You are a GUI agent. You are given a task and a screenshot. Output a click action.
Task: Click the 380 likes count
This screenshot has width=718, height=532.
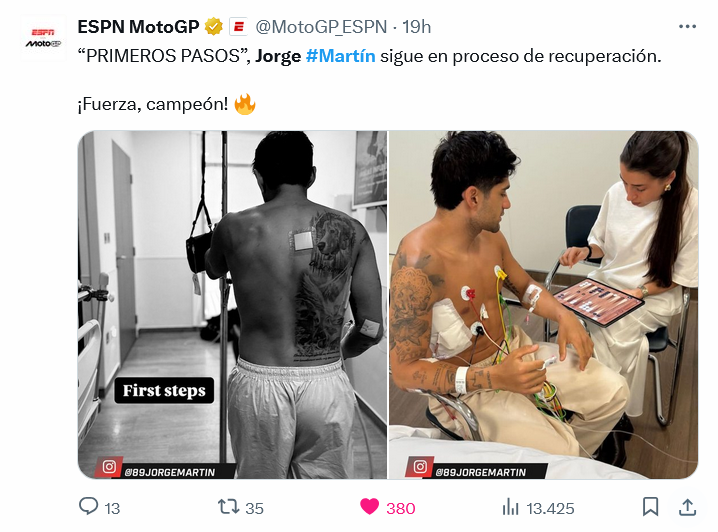tap(401, 509)
